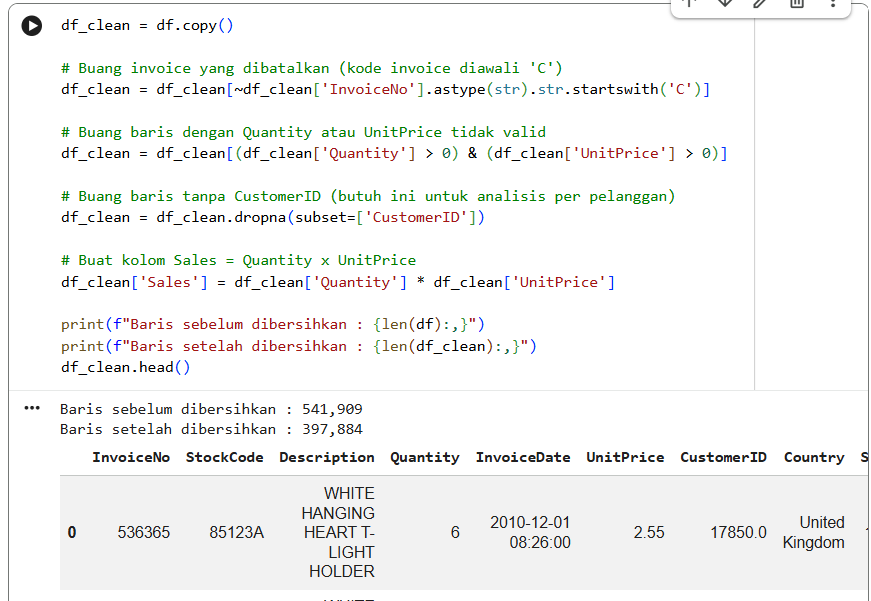Screen dimensions: 871x601
Task: Click United Kingdom country cell
Action: [814, 532]
